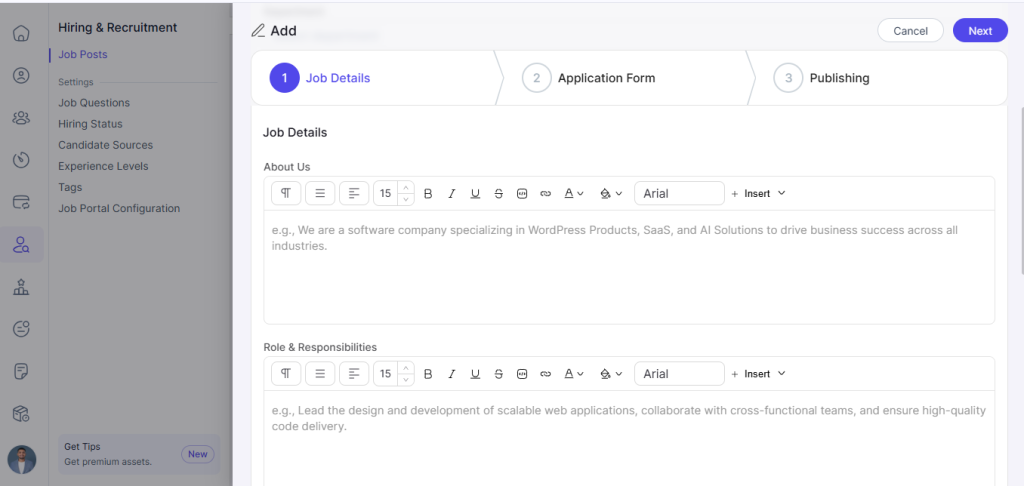Click strikethrough in Role & Responsibilities toolbar
1024x486 pixels.
click(x=498, y=374)
